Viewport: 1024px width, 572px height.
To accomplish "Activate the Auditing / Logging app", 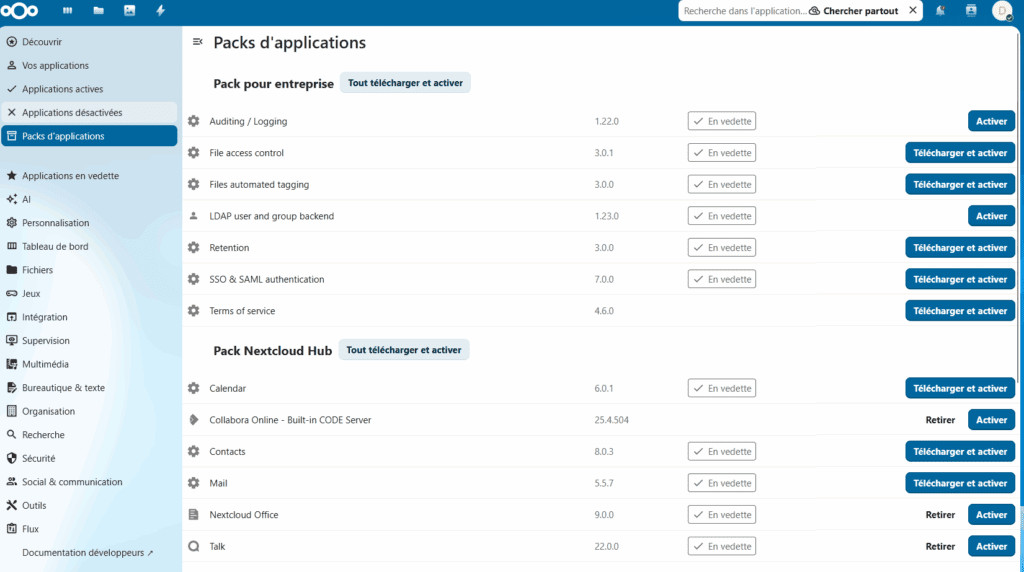I will [991, 121].
